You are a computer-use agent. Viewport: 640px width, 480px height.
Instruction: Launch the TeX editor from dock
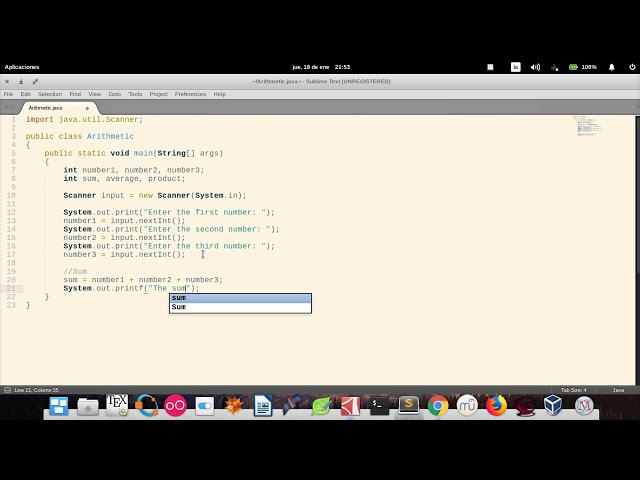(117, 405)
